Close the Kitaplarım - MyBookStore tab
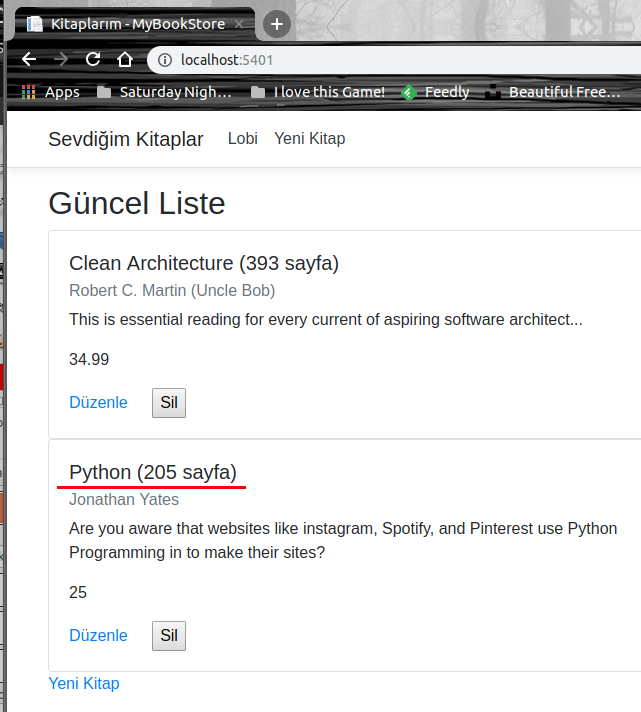Viewport: 641px width, 712px height. pyautogui.click(x=241, y=23)
